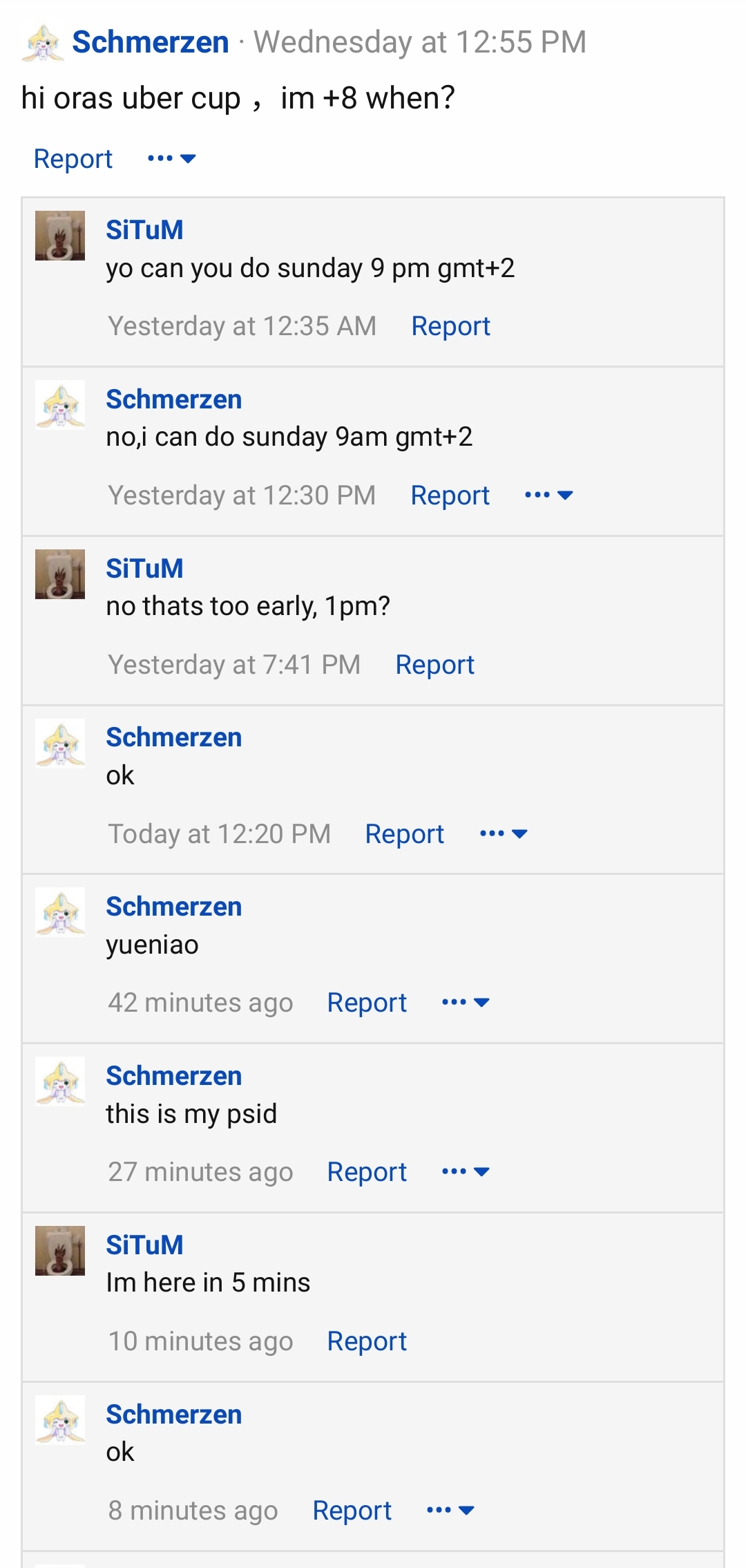Open Schmerzen's avatar on the yueniao comment
746x1568 pixels.
pyautogui.click(x=60, y=912)
